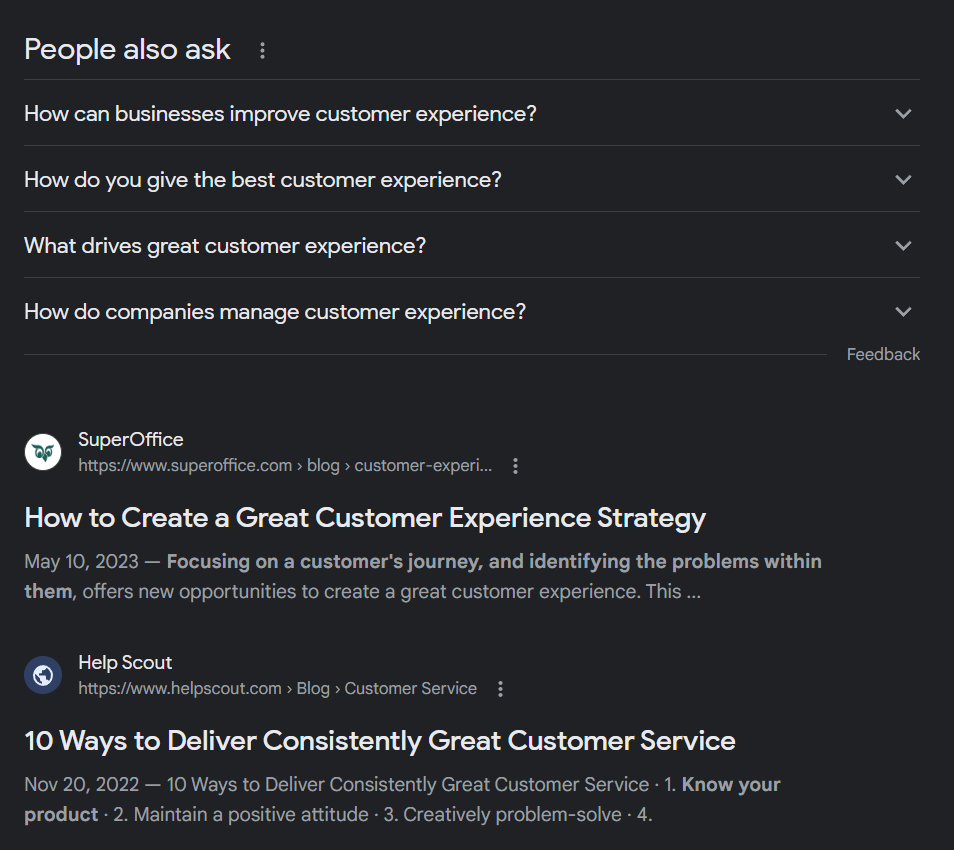Viewport: 954px width, 850px height.
Task: Click the 'How can businesses improve customer experience?' question text
Action: pyautogui.click(x=280, y=114)
